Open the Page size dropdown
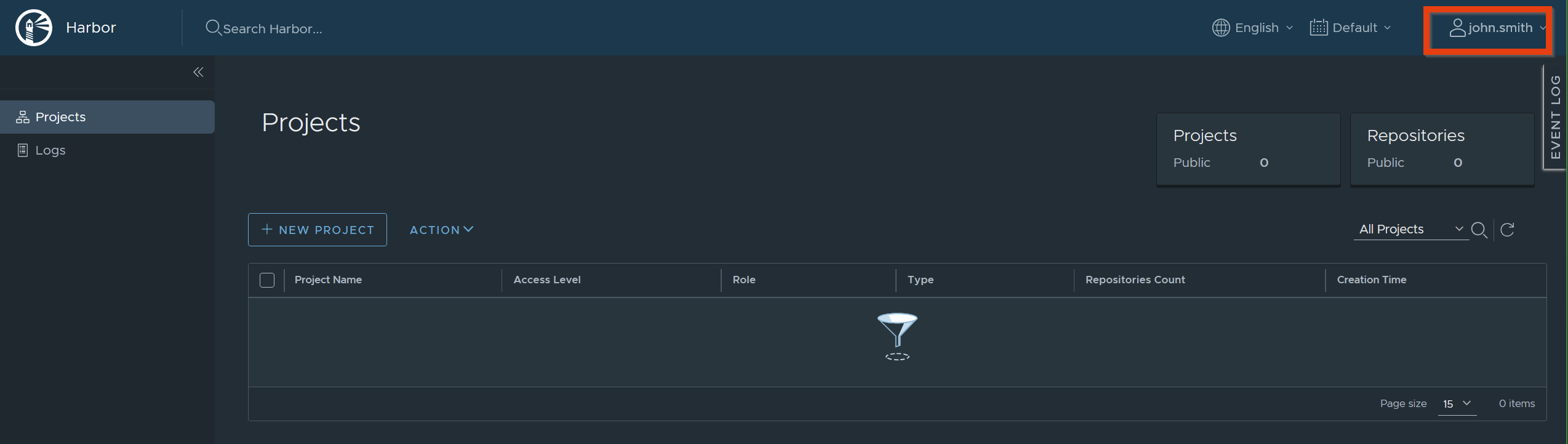 coord(1456,404)
